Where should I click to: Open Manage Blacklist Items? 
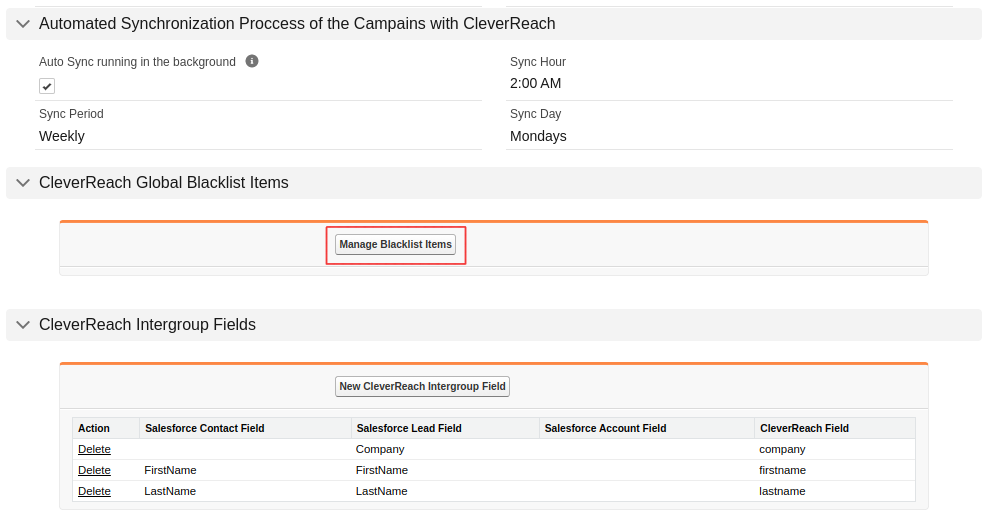click(x=396, y=245)
